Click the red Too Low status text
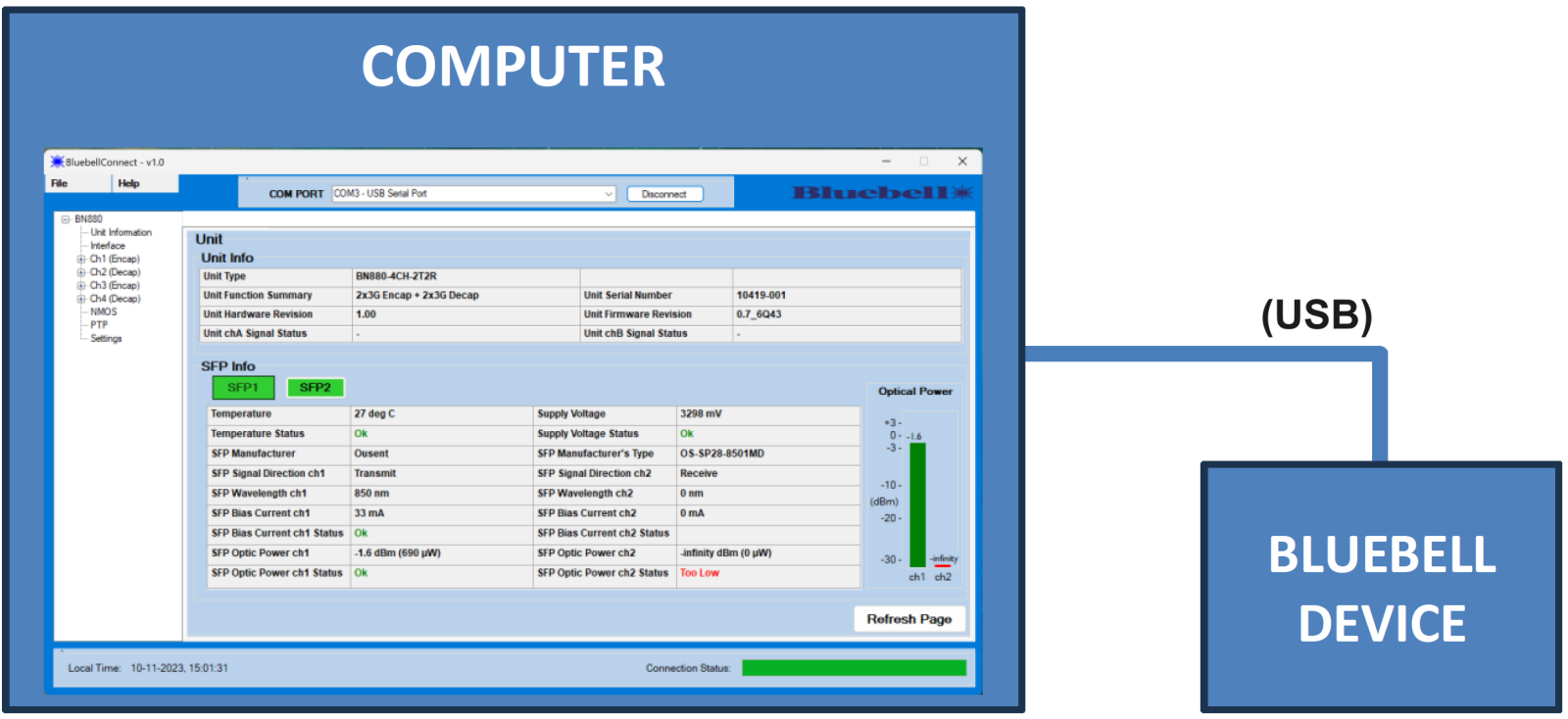This screenshot has height=719, width=1568. [700, 573]
